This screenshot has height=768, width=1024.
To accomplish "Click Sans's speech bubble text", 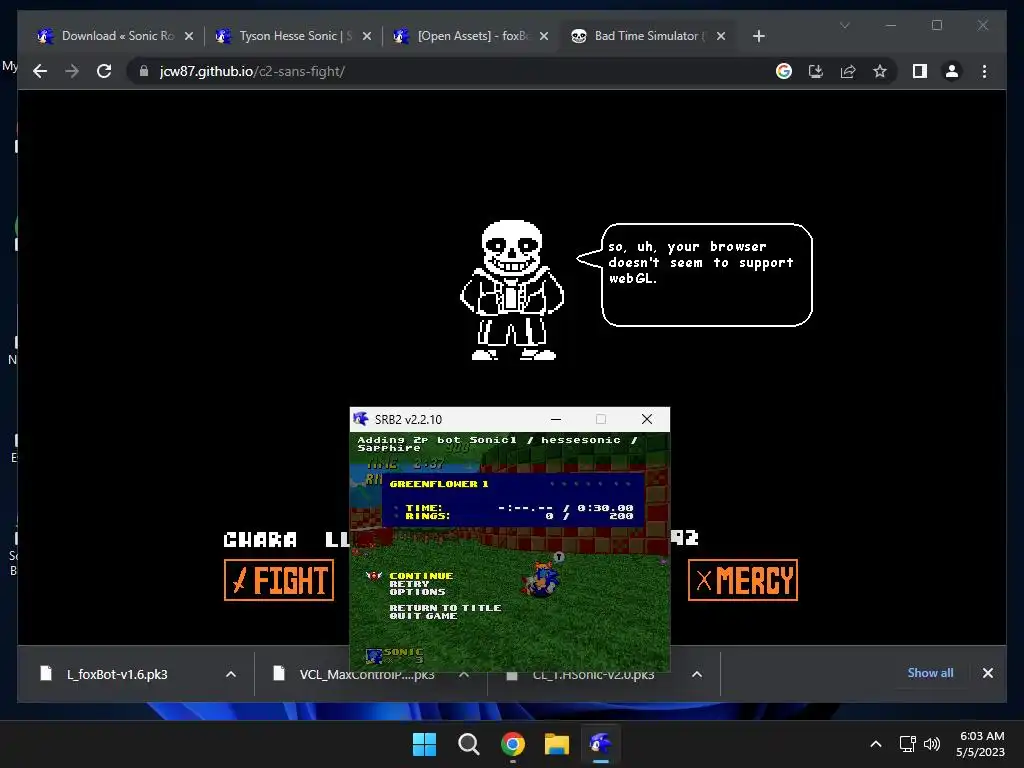I will 701,263.
